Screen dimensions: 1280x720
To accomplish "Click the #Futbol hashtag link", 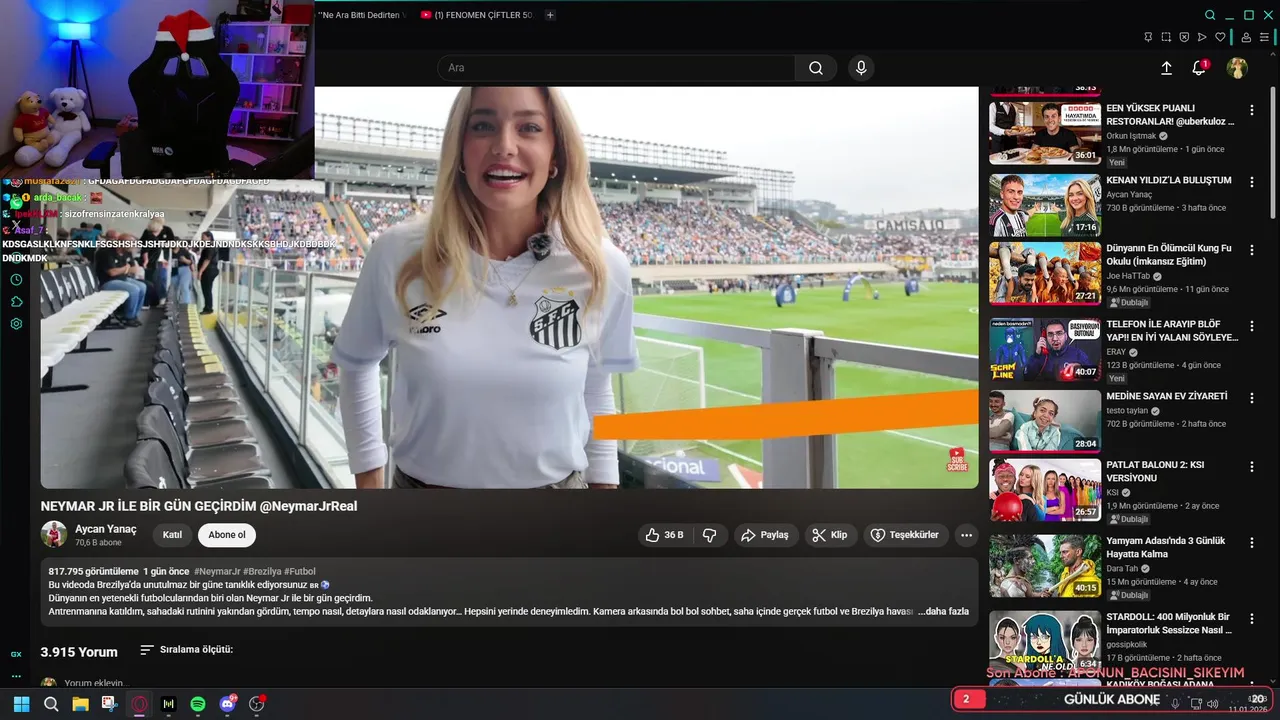I will tap(300, 571).
